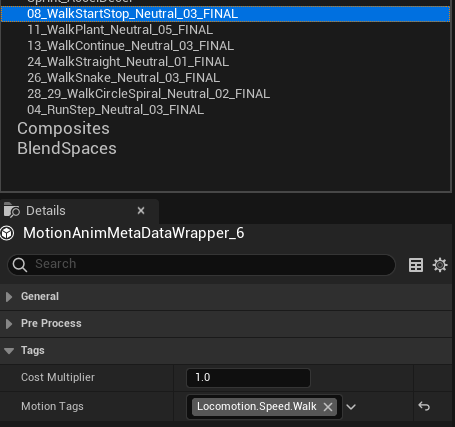The width and height of the screenshot is (455, 427).
Task: Click the Motion Tags property label
Action: point(52,406)
